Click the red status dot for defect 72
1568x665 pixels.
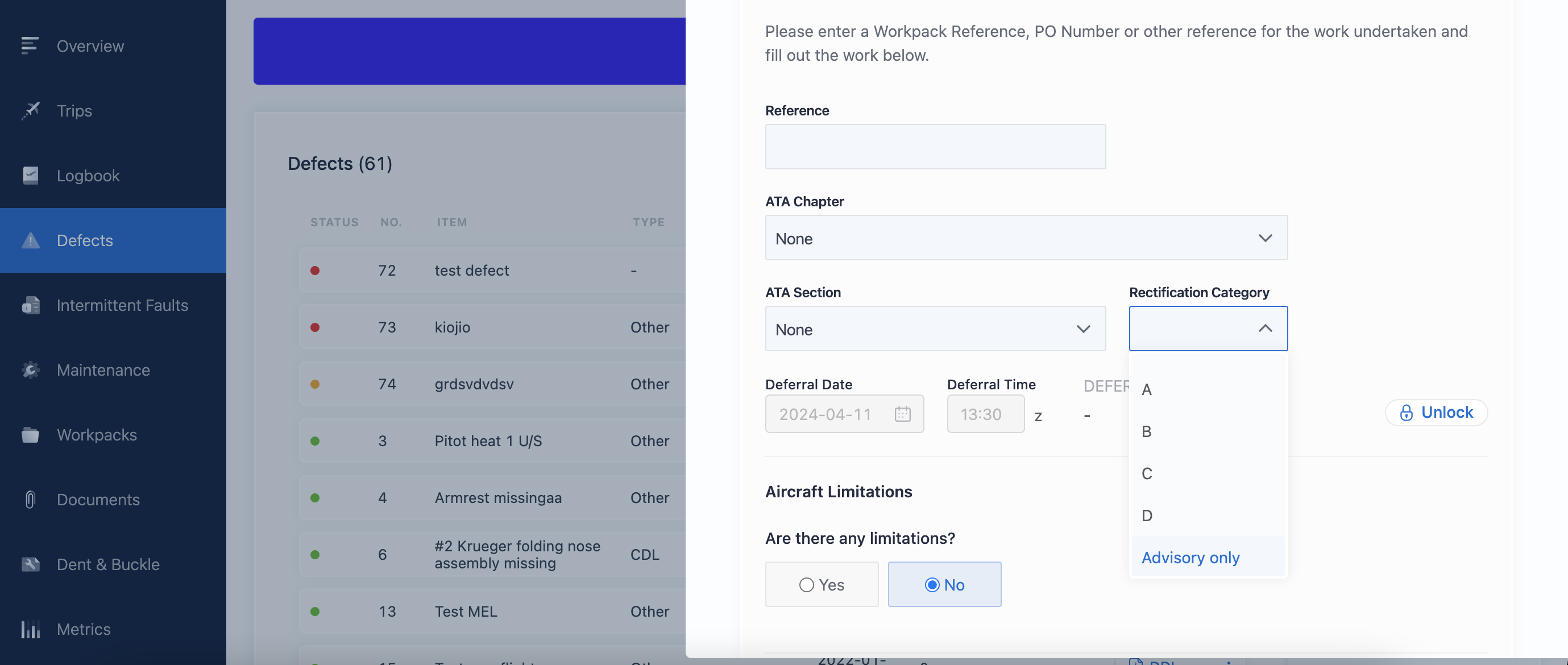pyautogui.click(x=315, y=270)
